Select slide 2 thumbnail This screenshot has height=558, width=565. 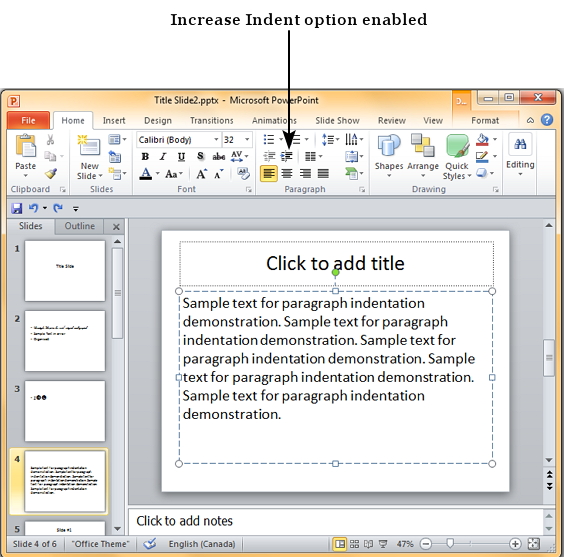(x=65, y=341)
